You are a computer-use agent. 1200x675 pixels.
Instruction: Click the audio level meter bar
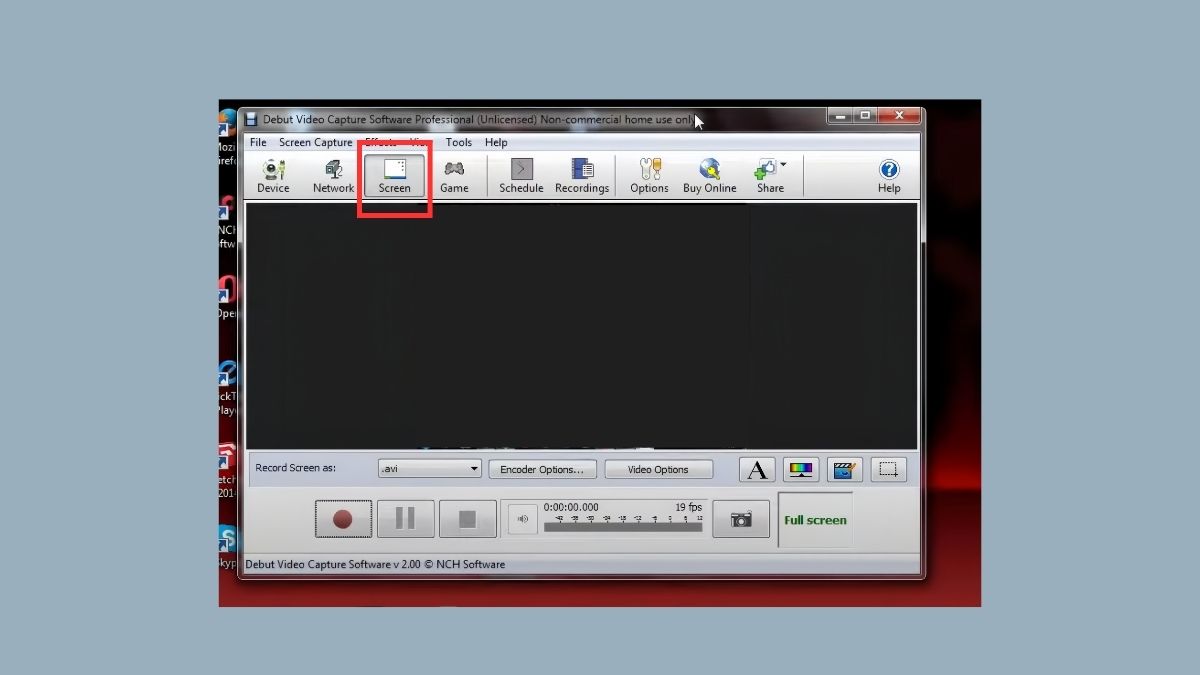pyautogui.click(x=623, y=527)
